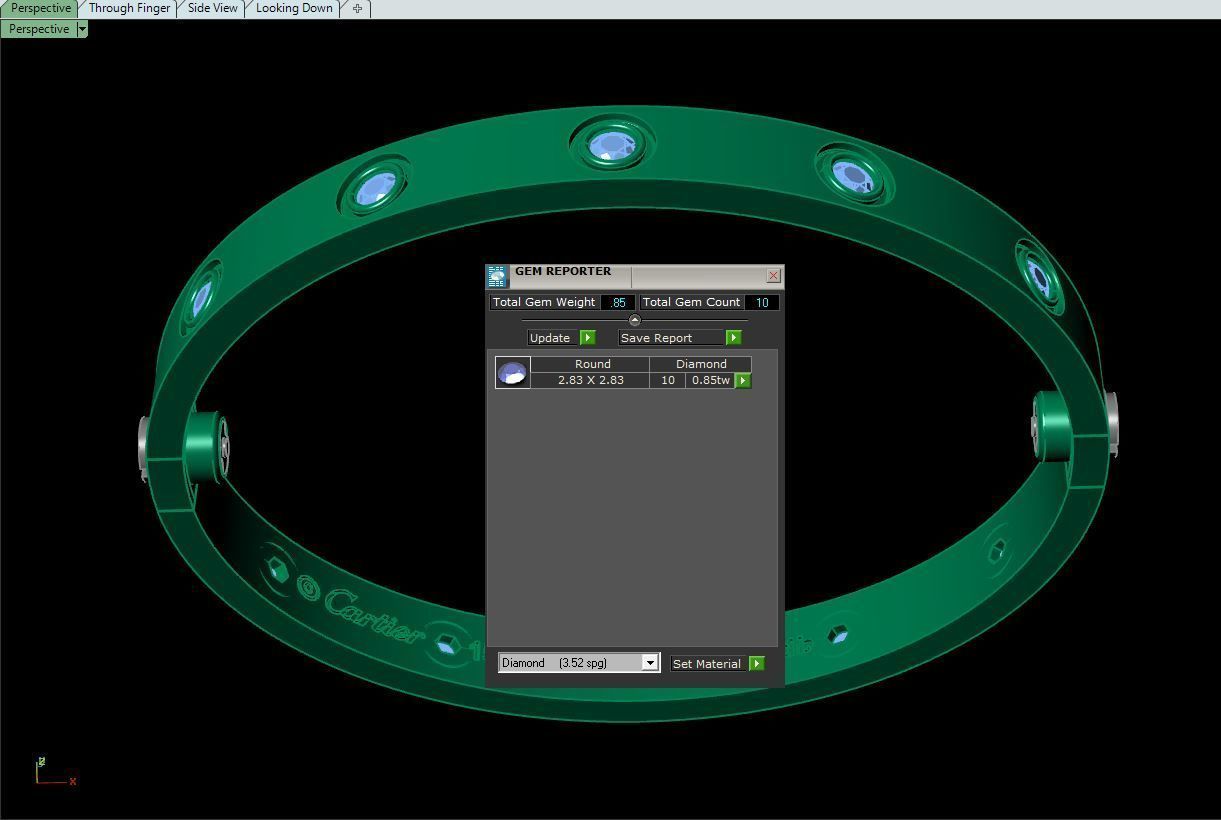The width and height of the screenshot is (1221, 820).
Task: Select the Perspective tab
Action: 41,8
